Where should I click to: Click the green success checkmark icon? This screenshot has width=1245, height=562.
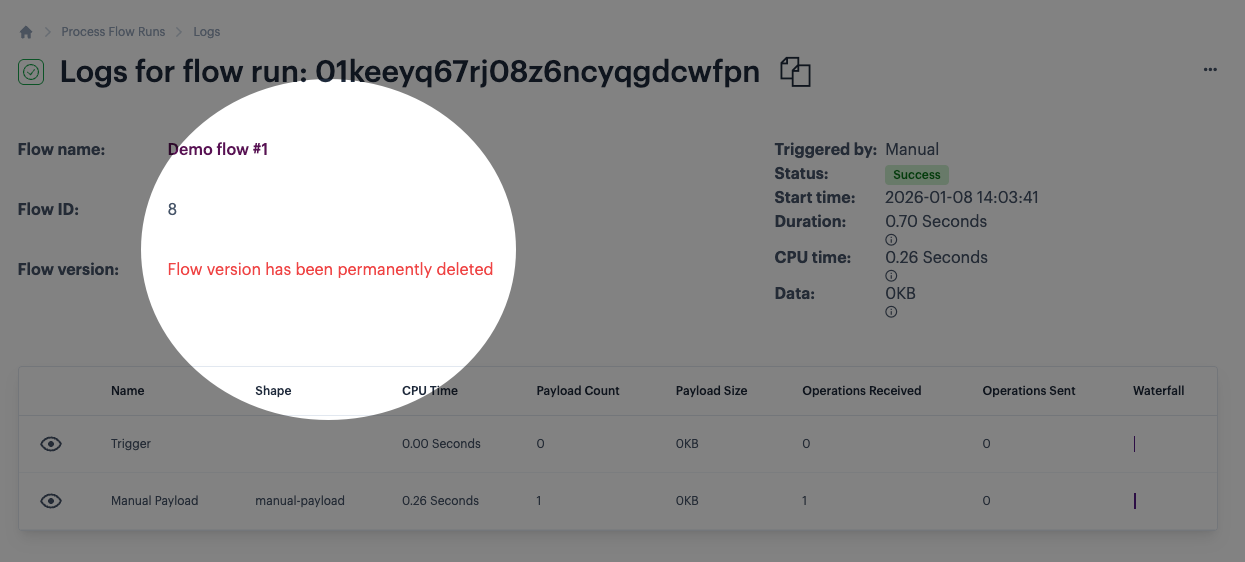[31, 72]
